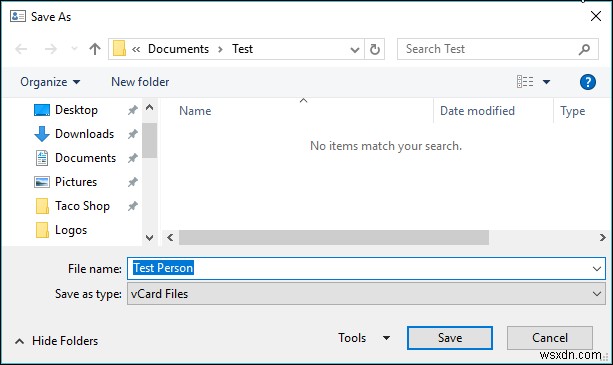Change view with the view icon

(x=525, y=82)
